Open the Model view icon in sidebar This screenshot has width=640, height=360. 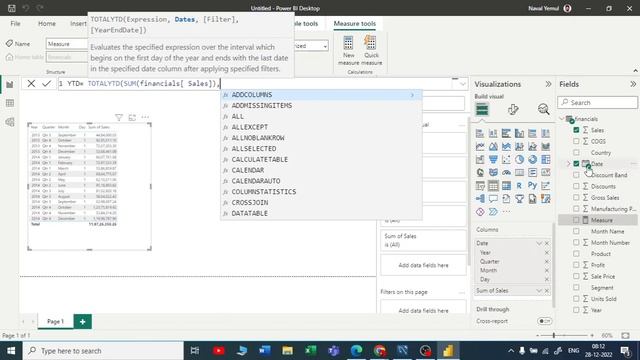coord(10,122)
